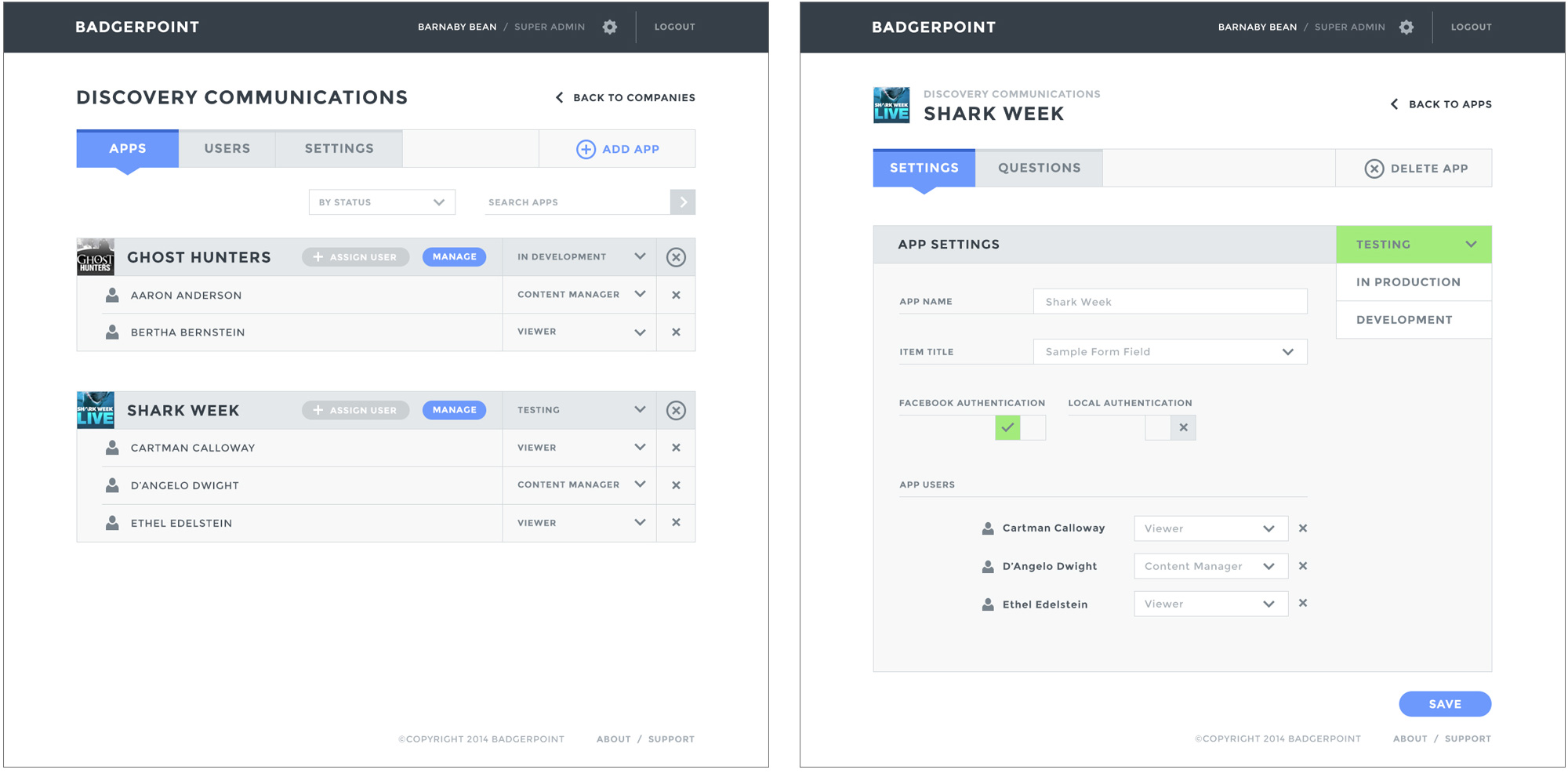Switch to the Users tab

click(x=227, y=149)
